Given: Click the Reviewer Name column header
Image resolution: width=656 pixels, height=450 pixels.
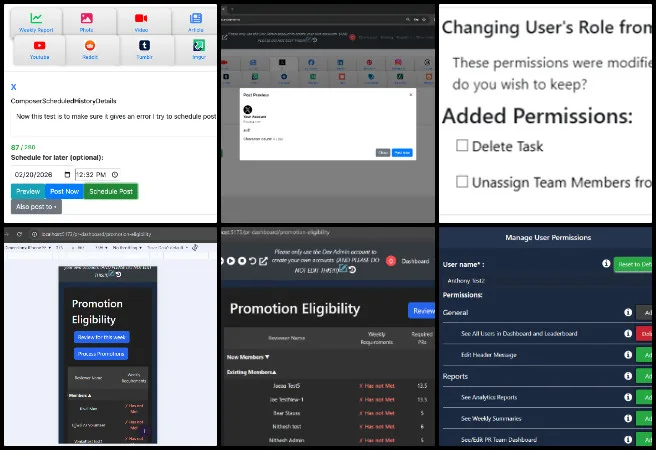Looking at the screenshot, I should pyautogui.click(x=287, y=338).
